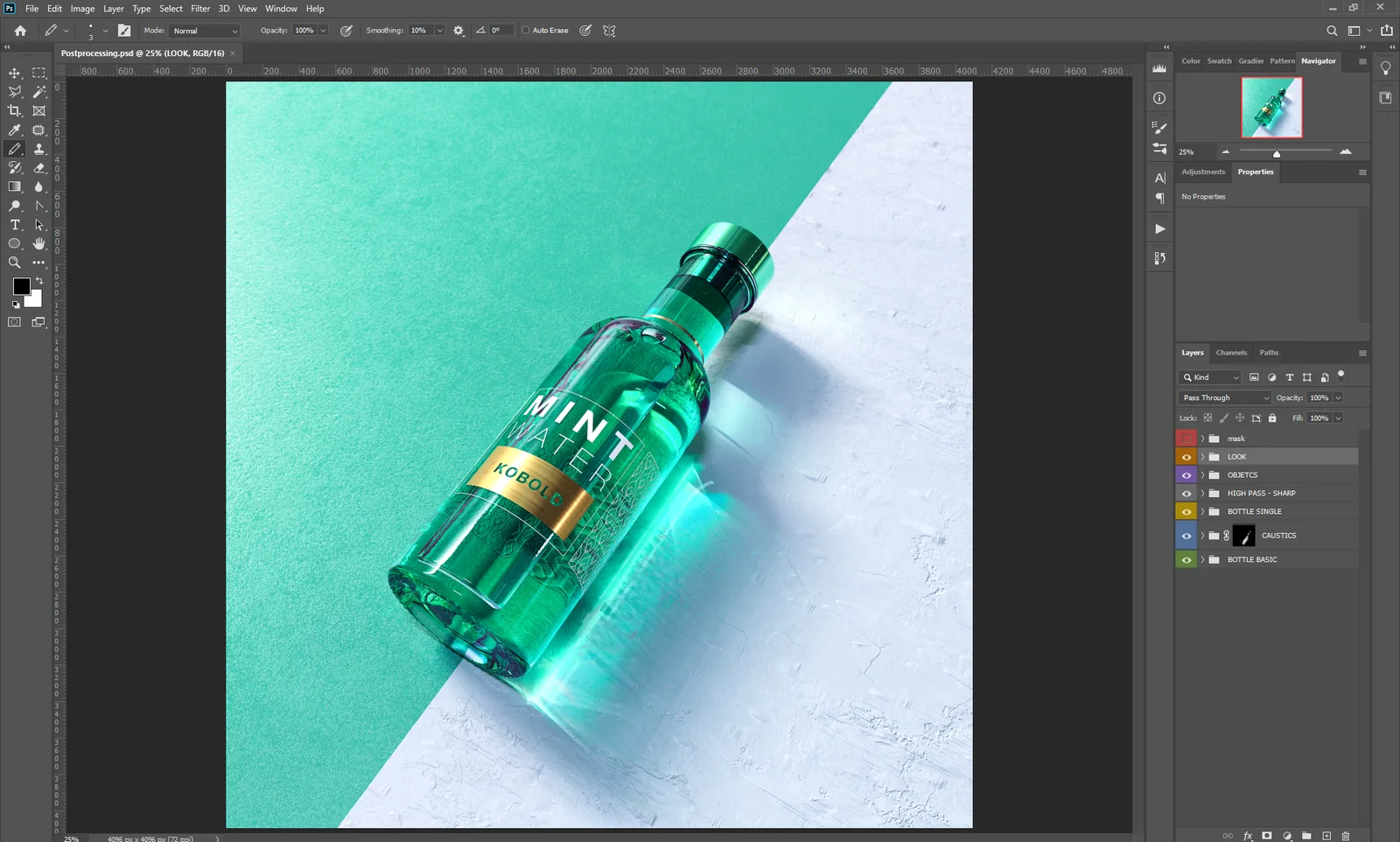Viewport: 1400px width, 842px height.
Task: Open the Layers panel menu
Action: [1361, 352]
